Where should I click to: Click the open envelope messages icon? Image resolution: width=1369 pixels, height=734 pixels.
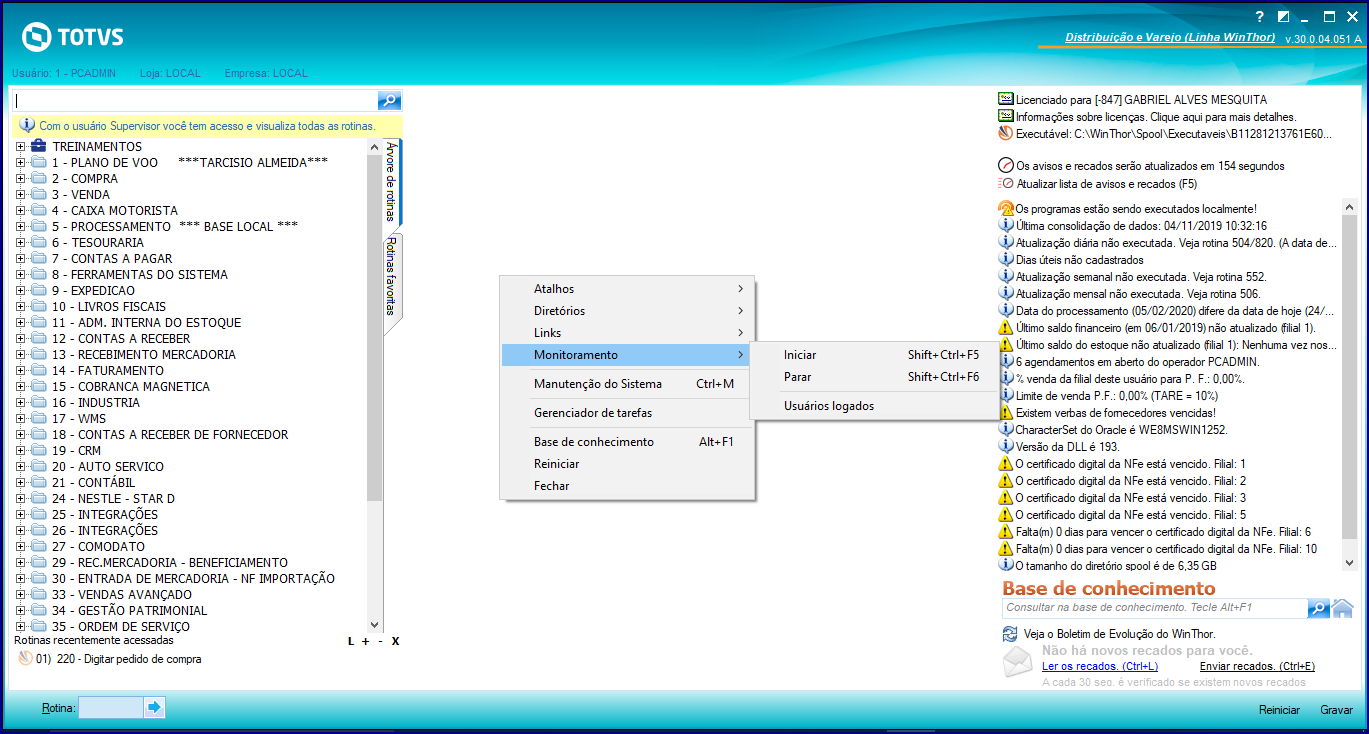tap(1018, 662)
